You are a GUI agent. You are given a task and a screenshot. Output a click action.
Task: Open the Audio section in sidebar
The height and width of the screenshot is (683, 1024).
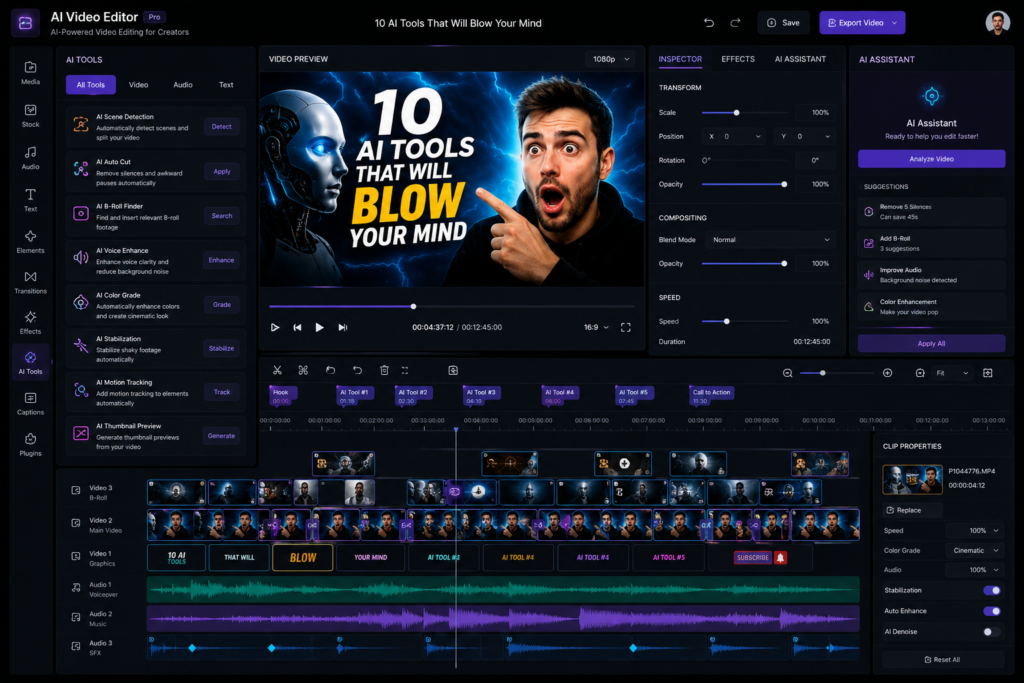click(30, 157)
